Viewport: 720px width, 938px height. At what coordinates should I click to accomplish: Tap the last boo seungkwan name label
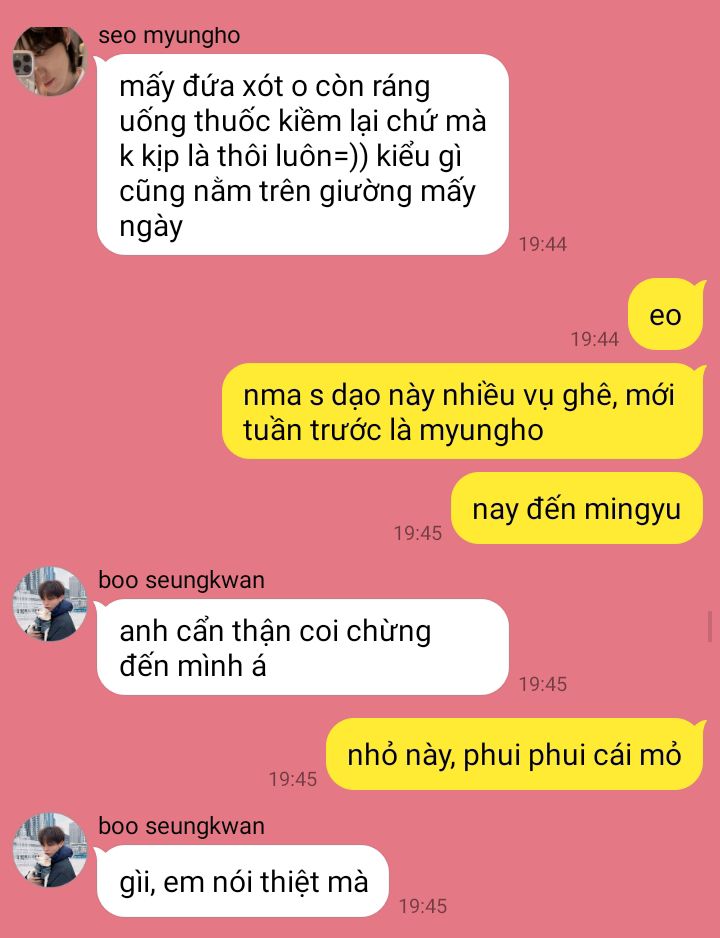181,826
